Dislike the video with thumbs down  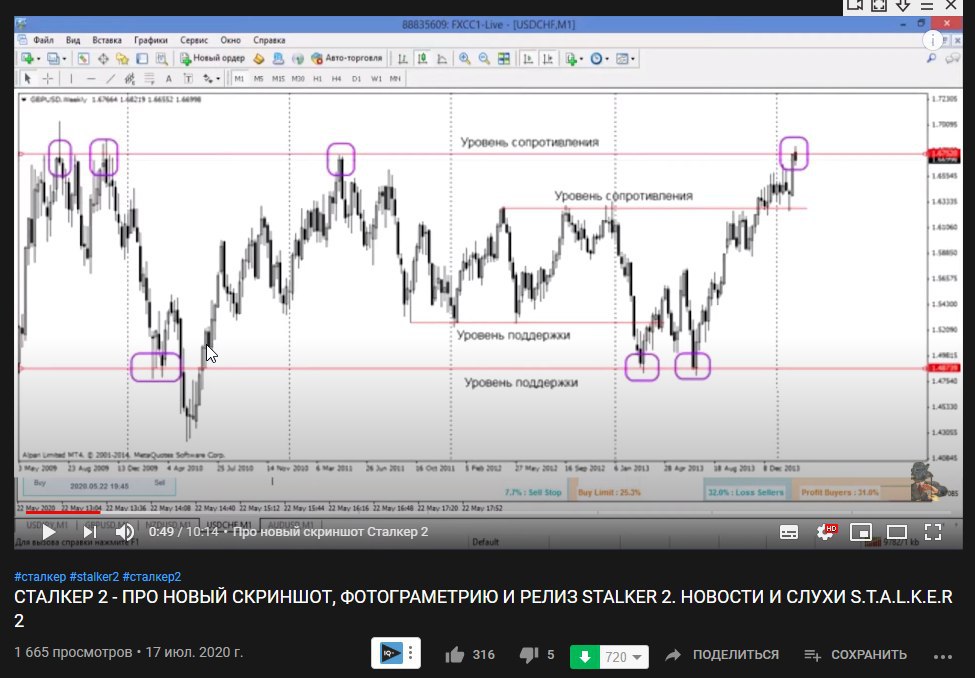(529, 654)
